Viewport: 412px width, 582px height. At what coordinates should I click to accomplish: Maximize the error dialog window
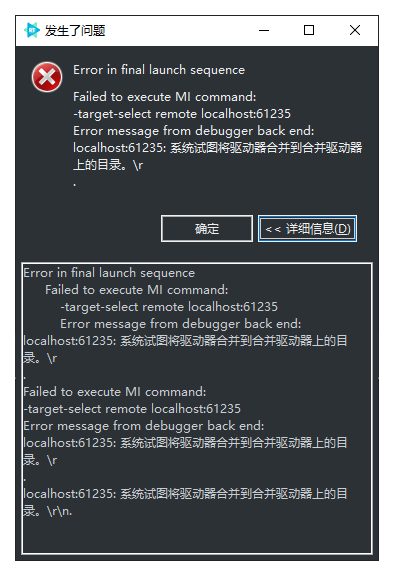click(309, 30)
